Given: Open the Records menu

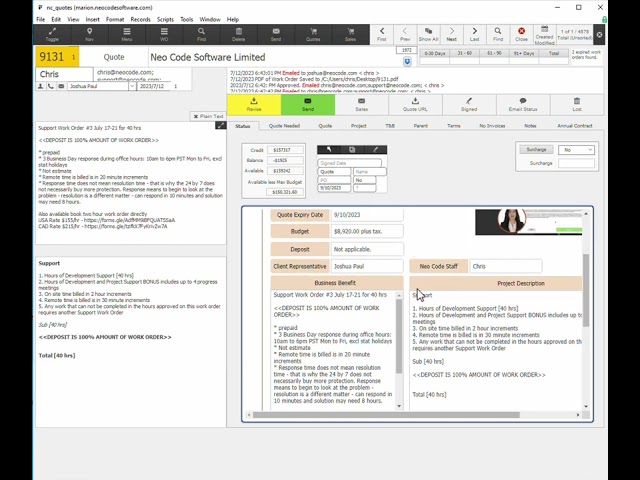Looking at the screenshot, I should pyautogui.click(x=140, y=19).
